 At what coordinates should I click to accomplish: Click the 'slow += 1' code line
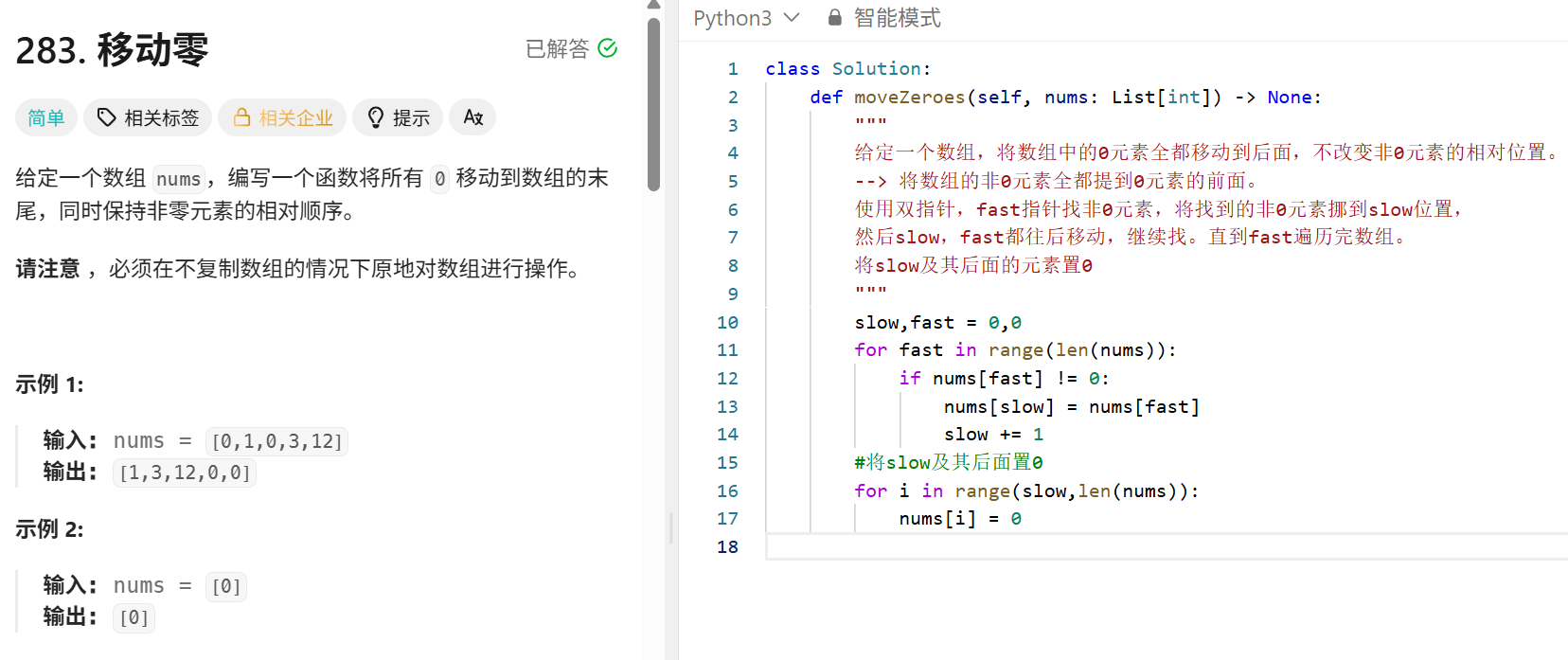(x=994, y=435)
